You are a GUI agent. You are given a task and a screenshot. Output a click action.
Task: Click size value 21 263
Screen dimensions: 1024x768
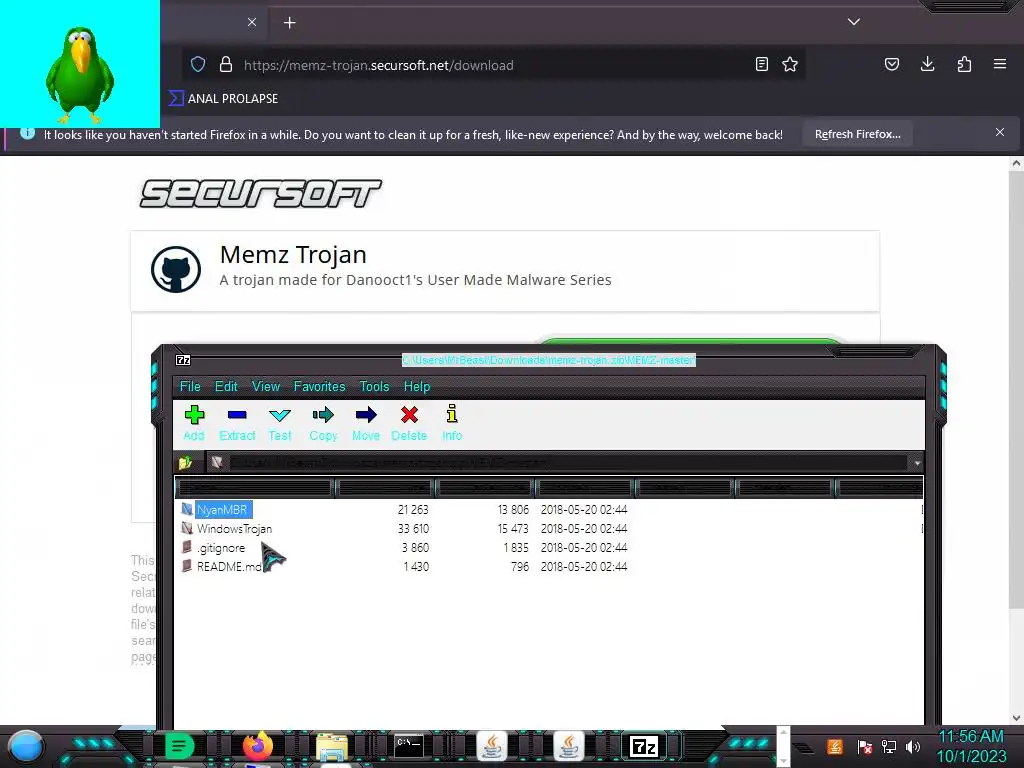(x=413, y=509)
